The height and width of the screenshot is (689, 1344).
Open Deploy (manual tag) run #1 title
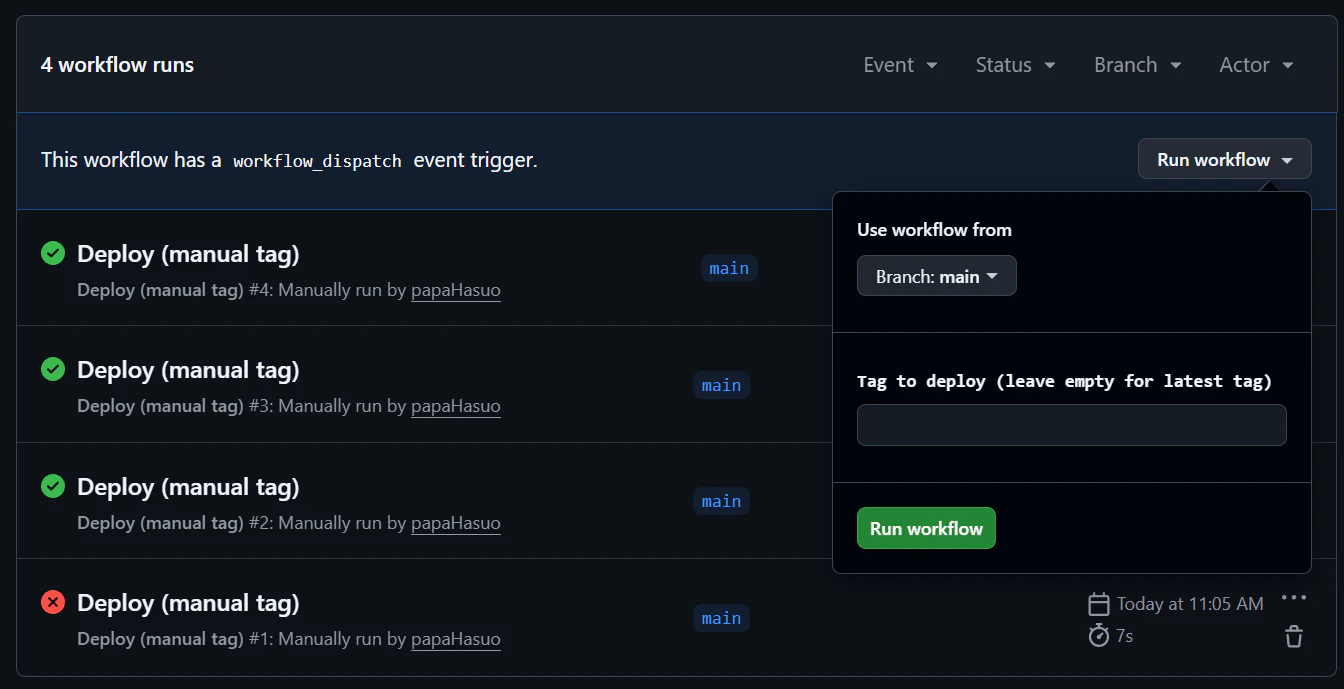[x=188, y=603]
